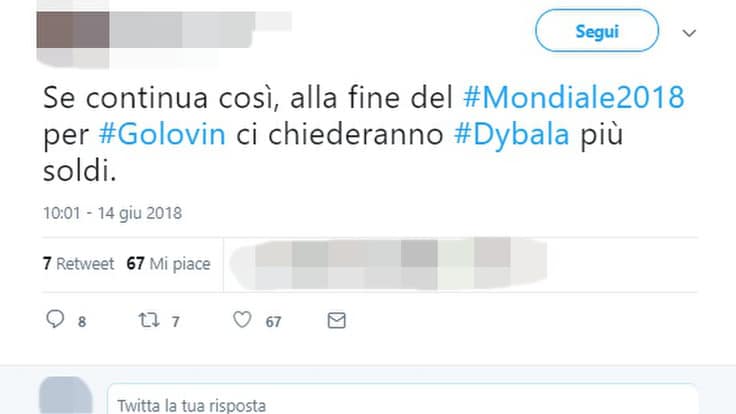736x414 pixels.
Task: Click the retweet arrows icon
Action: coord(149,320)
